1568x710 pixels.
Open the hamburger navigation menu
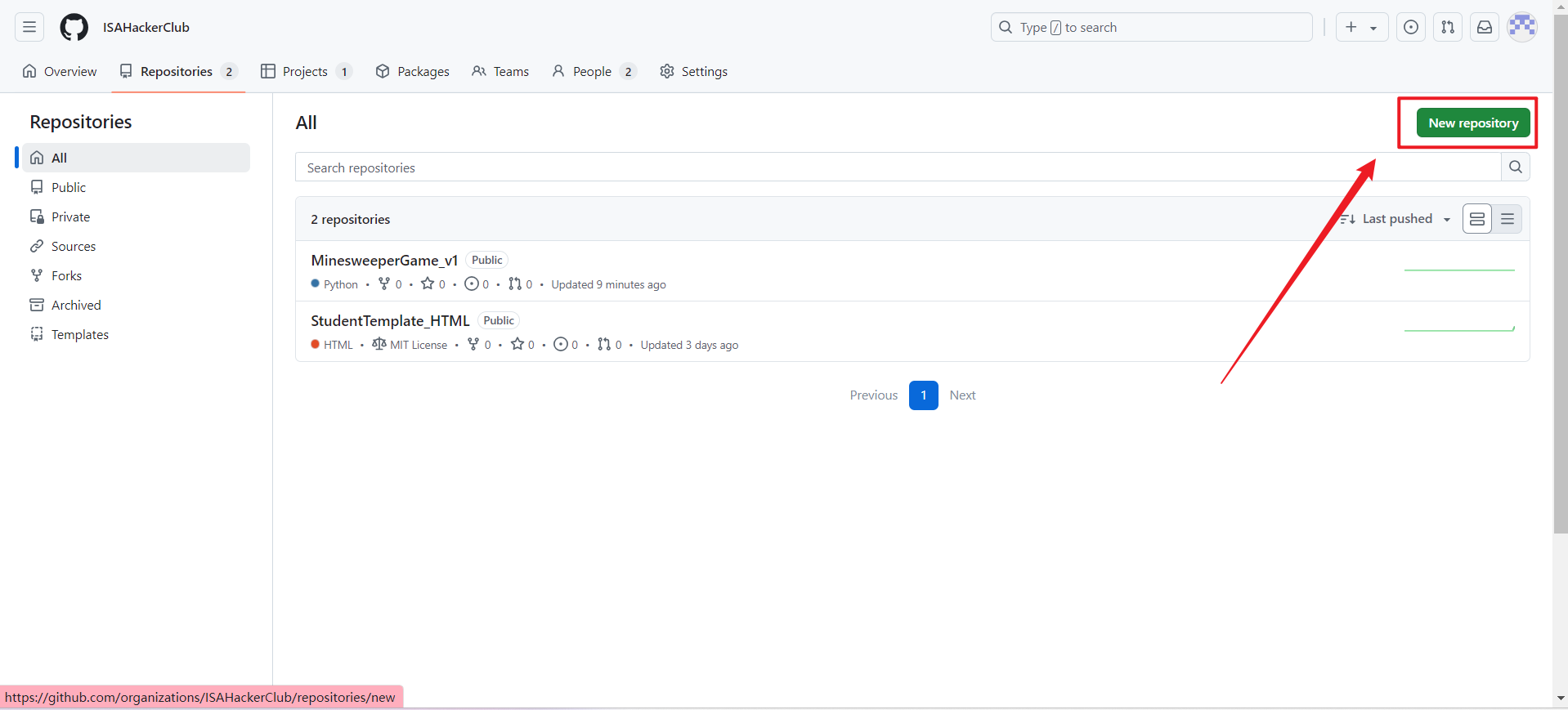[x=29, y=27]
